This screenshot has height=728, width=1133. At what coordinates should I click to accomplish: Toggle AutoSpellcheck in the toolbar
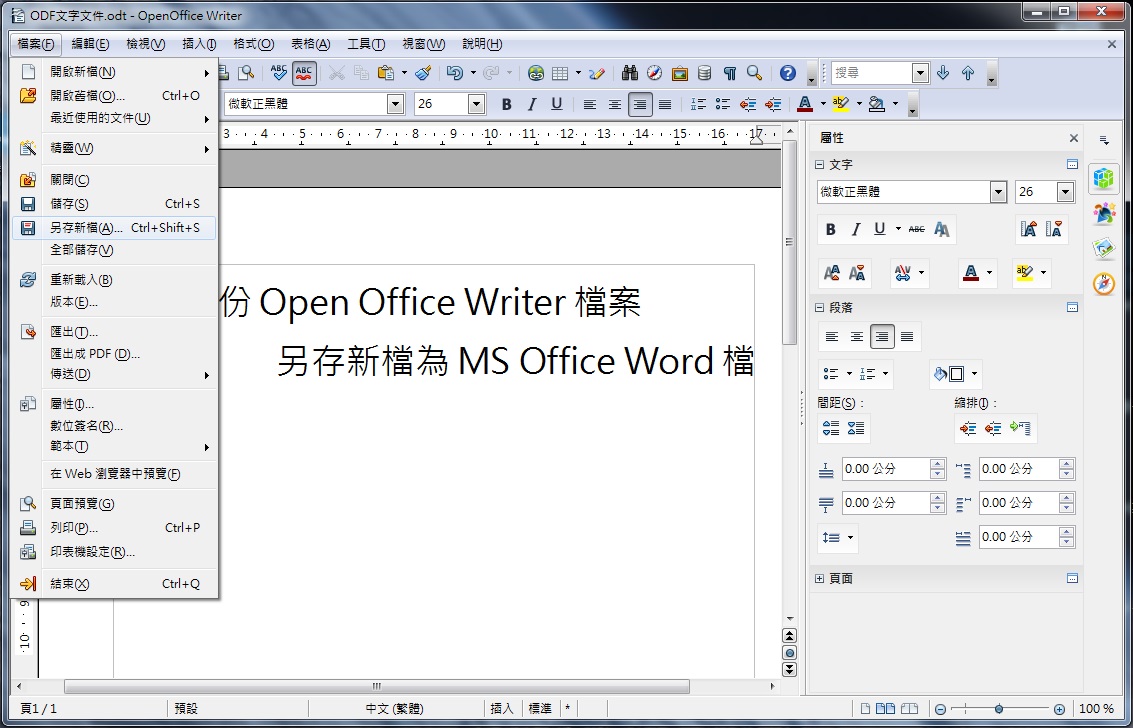[x=305, y=73]
